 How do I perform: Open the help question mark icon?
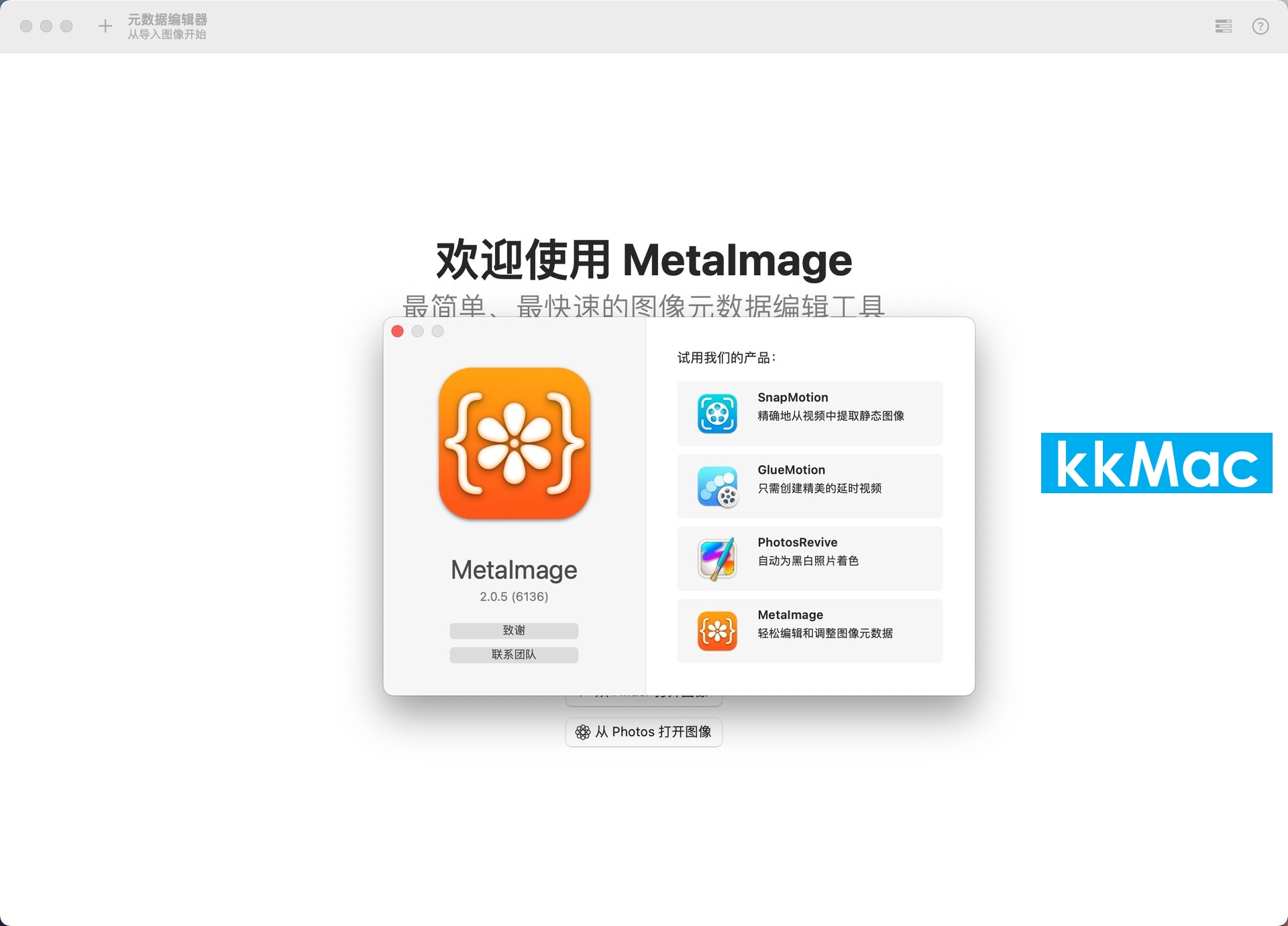point(1260,26)
